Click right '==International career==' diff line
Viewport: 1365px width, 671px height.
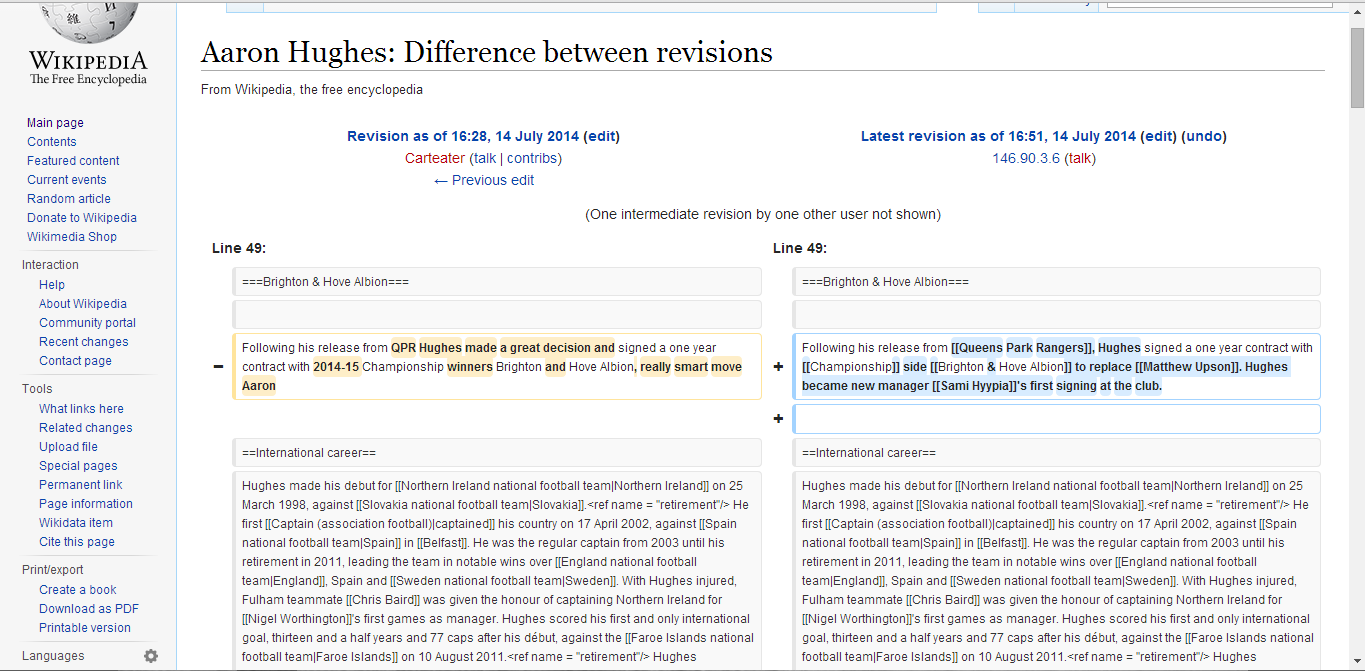point(1057,453)
